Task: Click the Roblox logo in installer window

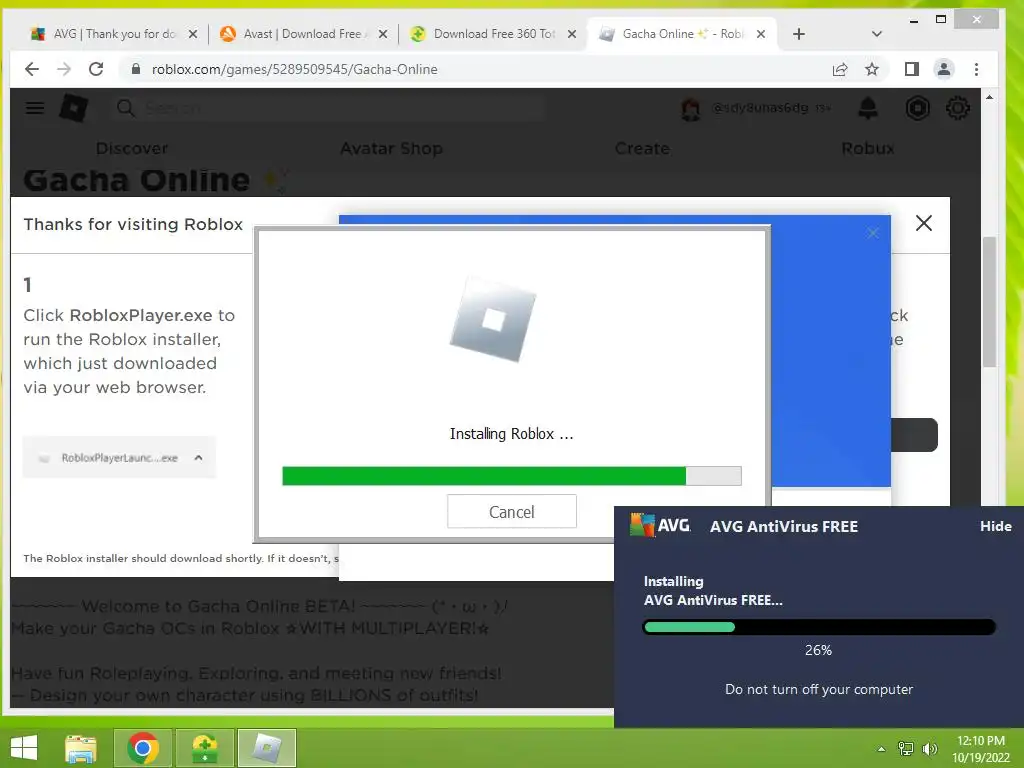Action: click(x=493, y=319)
